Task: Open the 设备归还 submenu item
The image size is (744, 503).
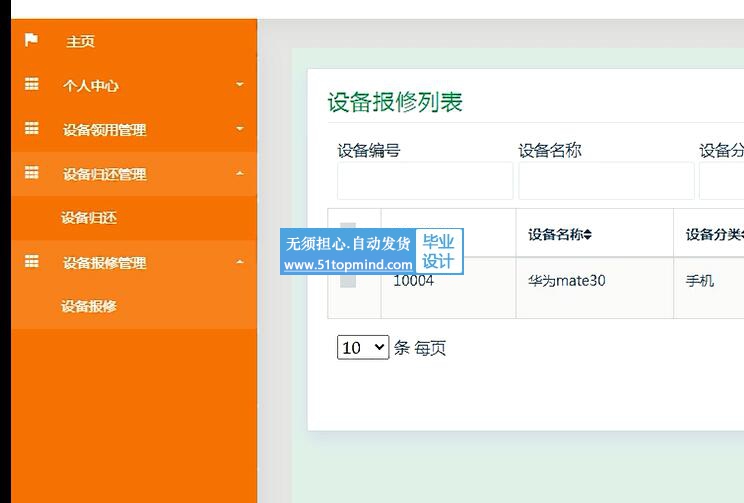Action: (89, 218)
